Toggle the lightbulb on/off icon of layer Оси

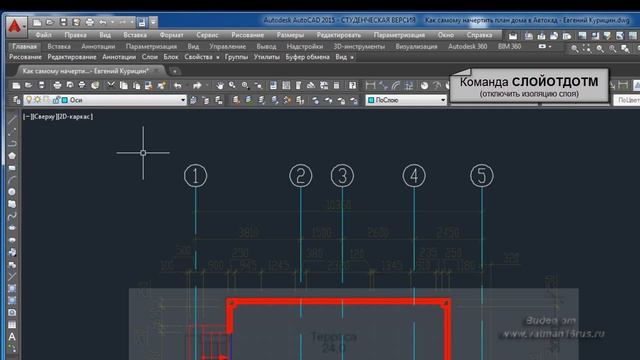click(29, 100)
